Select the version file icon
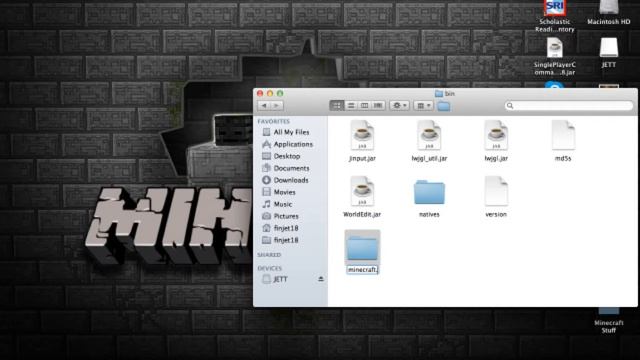Viewport: 640px width, 360px height. click(x=496, y=191)
